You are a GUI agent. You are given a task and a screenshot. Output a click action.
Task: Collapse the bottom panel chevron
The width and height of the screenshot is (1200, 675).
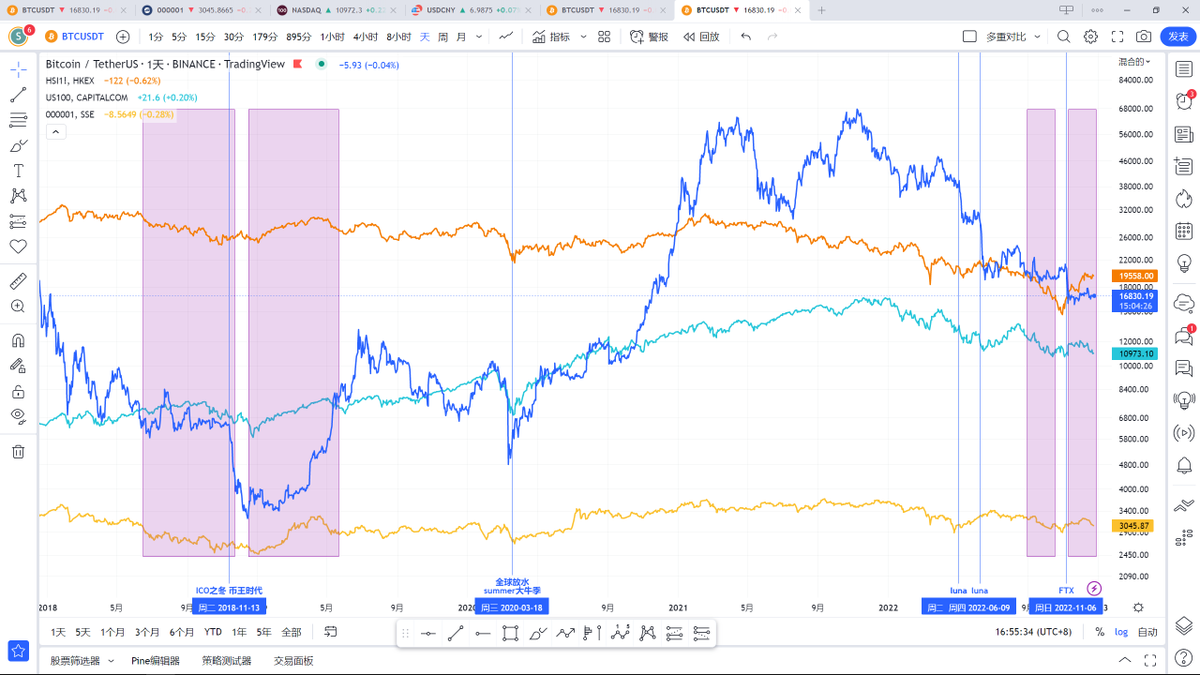pyautogui.click(x=1127, y=660)
